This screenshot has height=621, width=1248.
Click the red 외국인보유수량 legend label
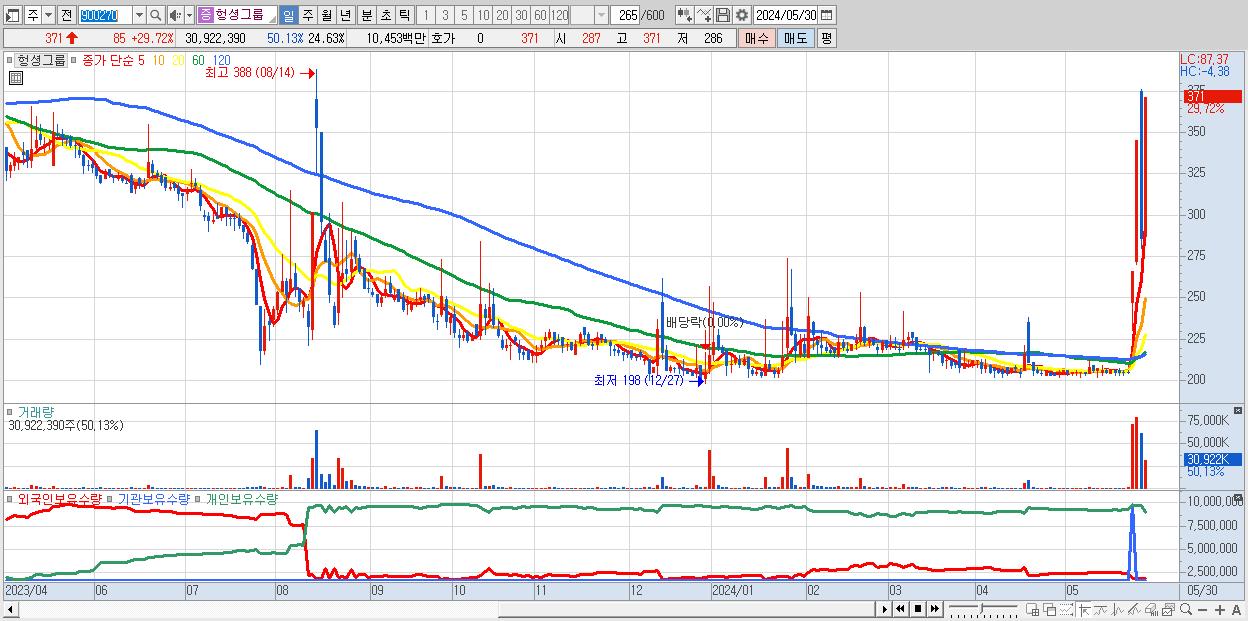[59, 498]
